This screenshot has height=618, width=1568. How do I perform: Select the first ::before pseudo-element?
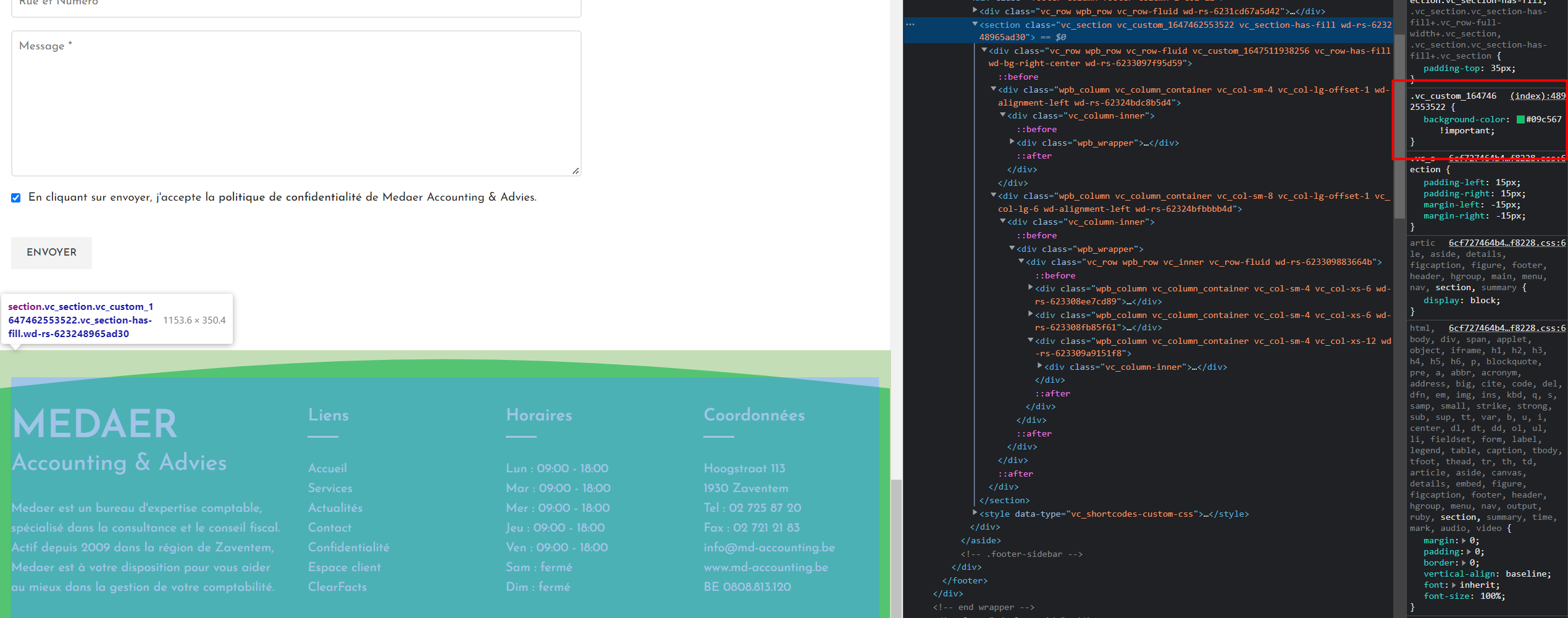[1018, 77]
